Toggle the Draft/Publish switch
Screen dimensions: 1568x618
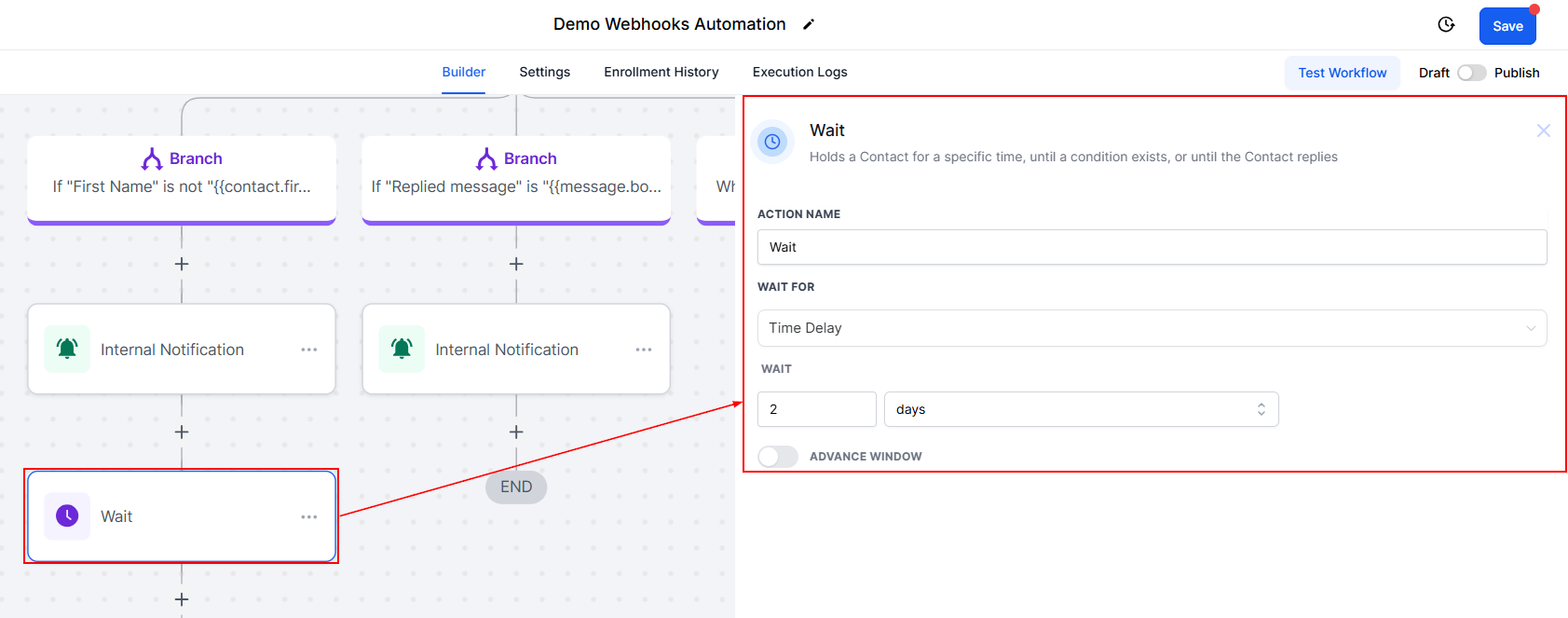click(x=1471, y=73)
